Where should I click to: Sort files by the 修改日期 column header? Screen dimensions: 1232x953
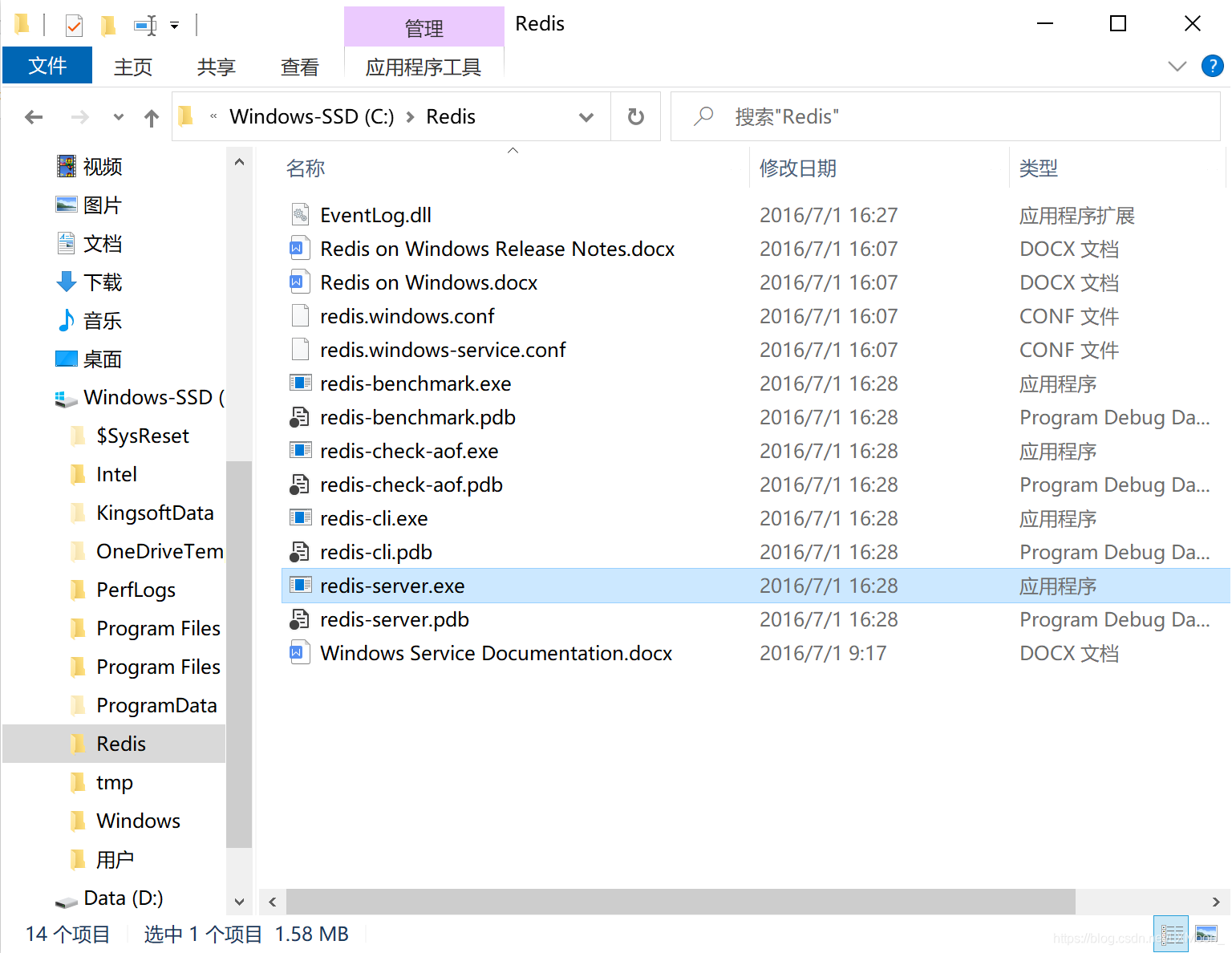click(x=797, y=168)
